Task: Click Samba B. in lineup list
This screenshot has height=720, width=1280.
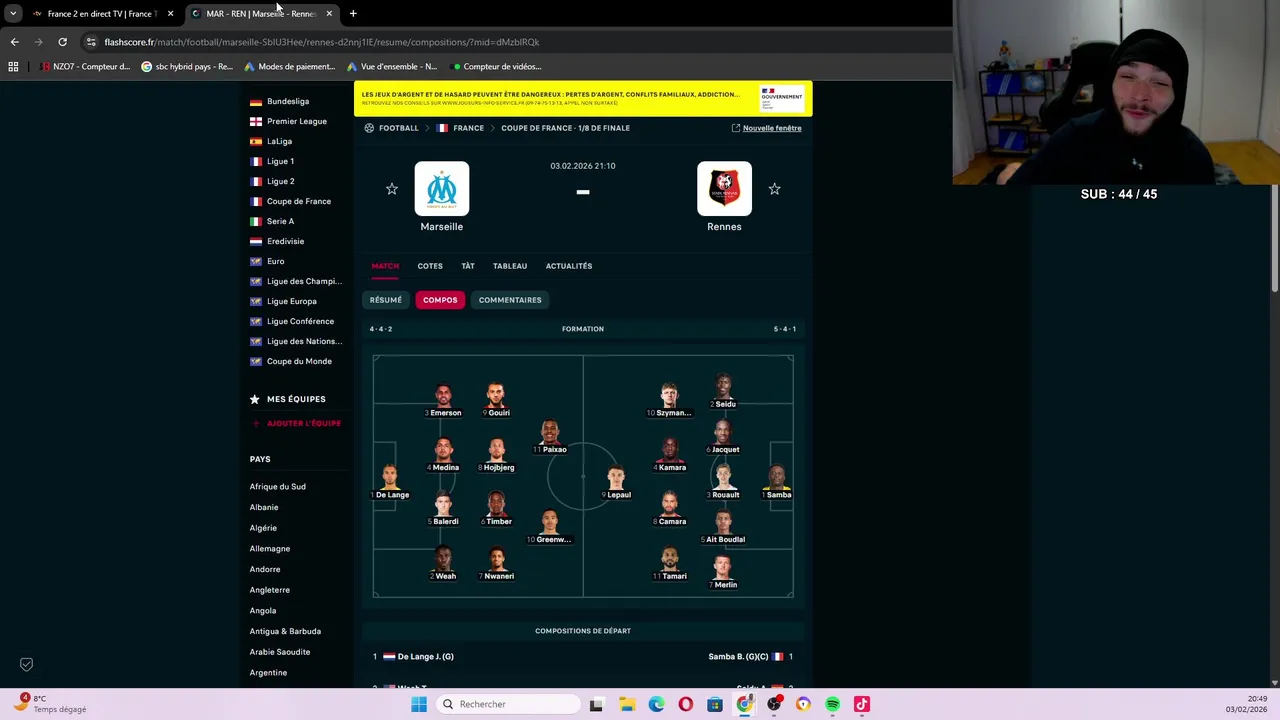Action: click(738, 657)
